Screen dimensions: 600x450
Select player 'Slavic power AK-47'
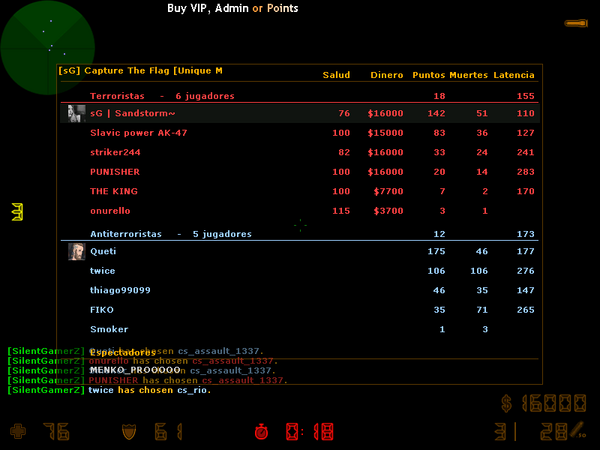139,133
